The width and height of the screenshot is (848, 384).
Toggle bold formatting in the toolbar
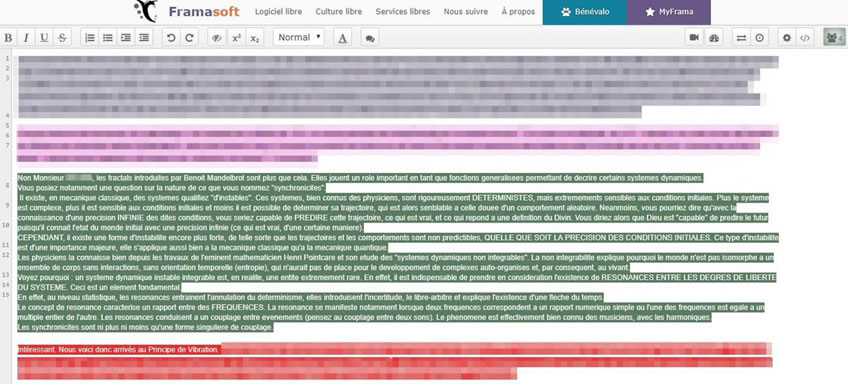point(8,38)
